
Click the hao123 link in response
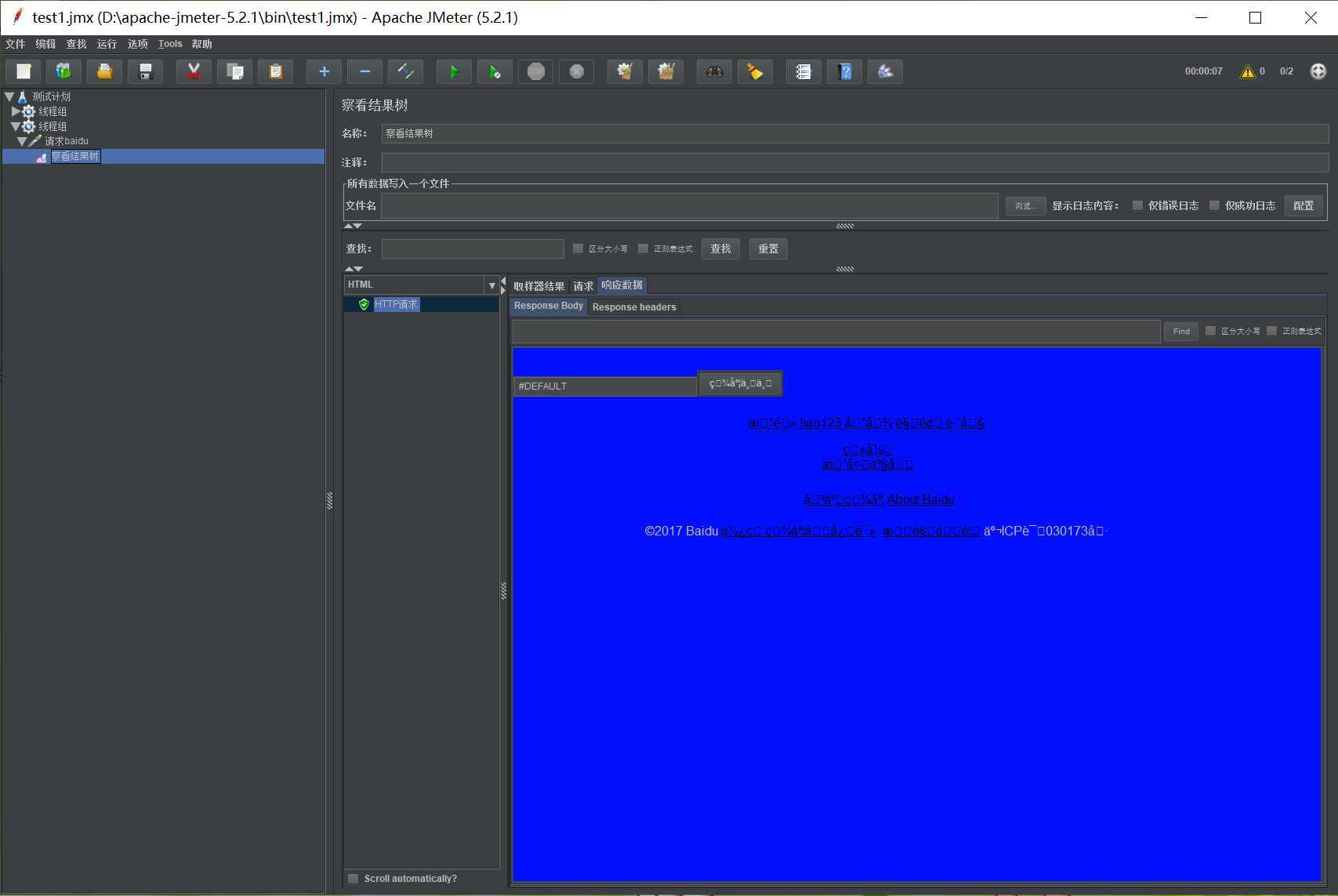click(x=821, y=423)
